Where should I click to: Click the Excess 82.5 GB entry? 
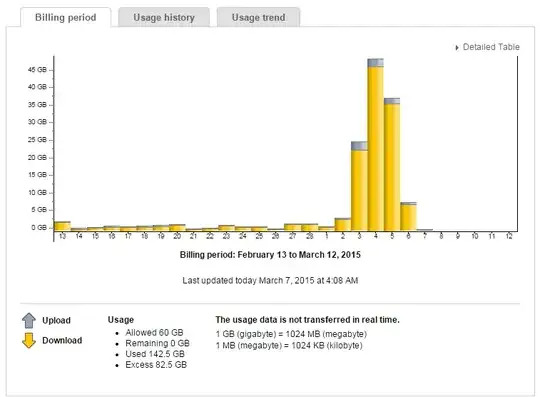(156, 365)
